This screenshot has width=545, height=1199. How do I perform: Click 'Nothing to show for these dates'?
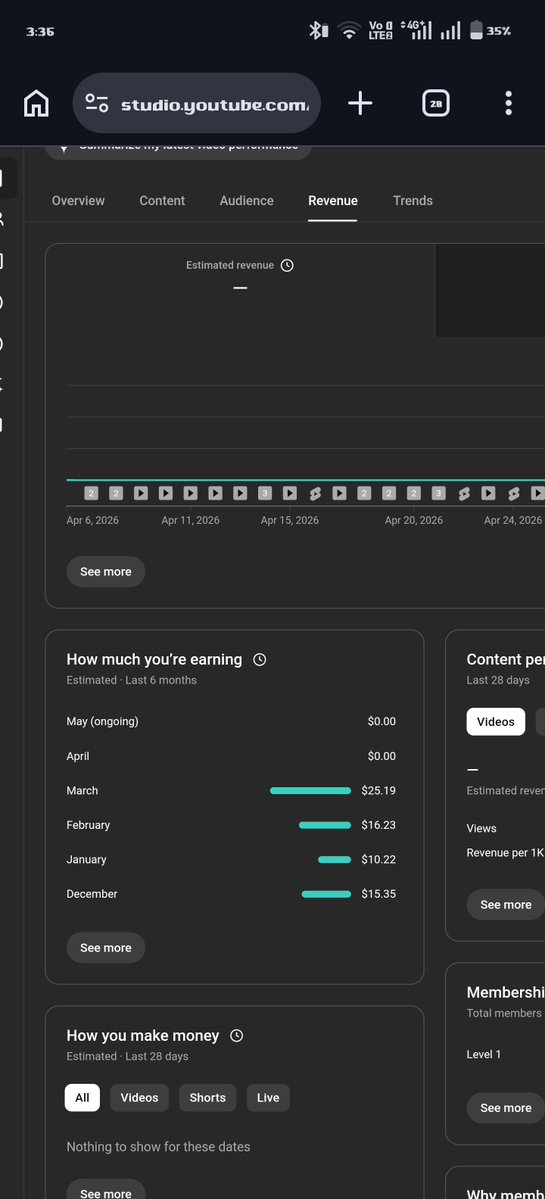(x=158, y=1146)
